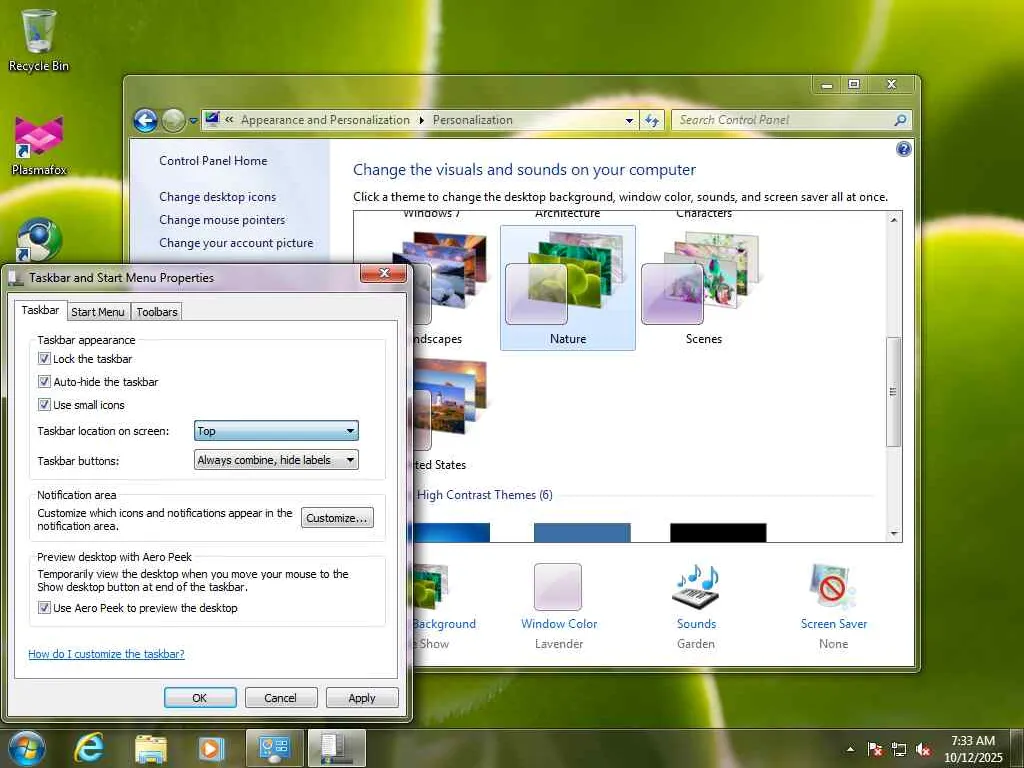This screenshot has width=1024, height=768.
Task: Expand the address bar history dropdown
Action: (x=629, y=120)
